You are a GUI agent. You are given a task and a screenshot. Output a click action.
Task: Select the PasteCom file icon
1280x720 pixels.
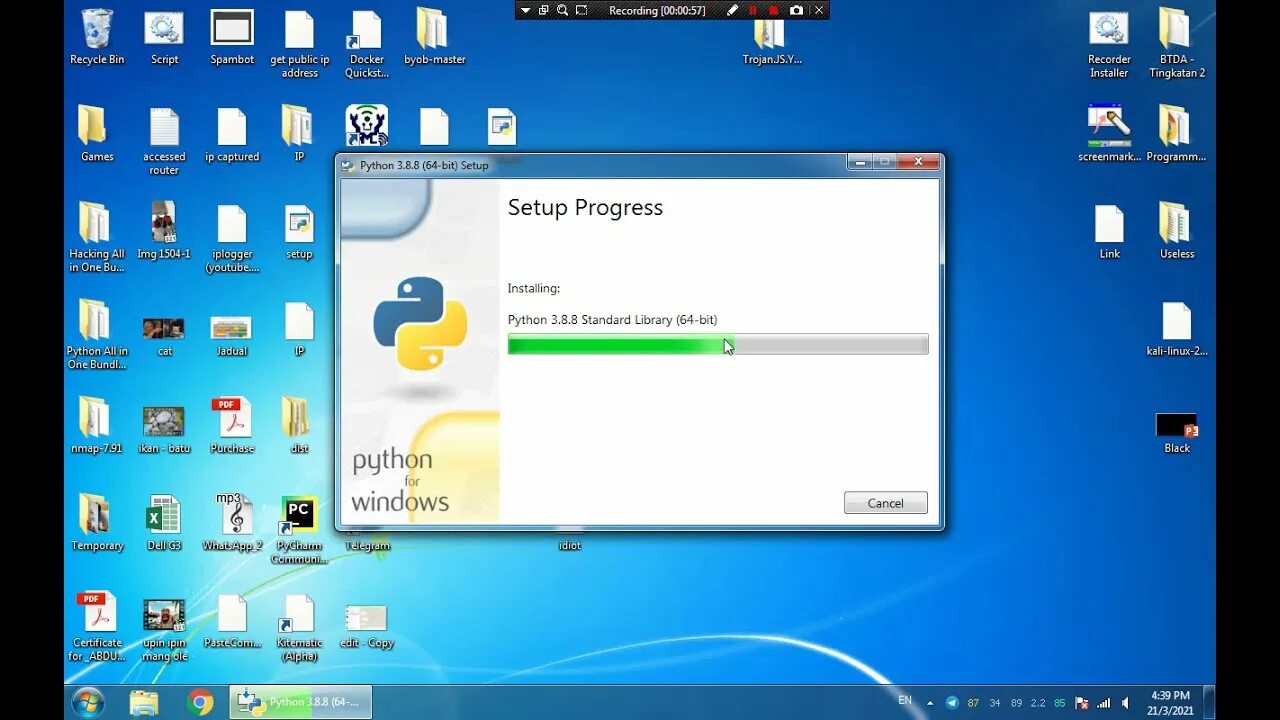[x=232, y=620]
